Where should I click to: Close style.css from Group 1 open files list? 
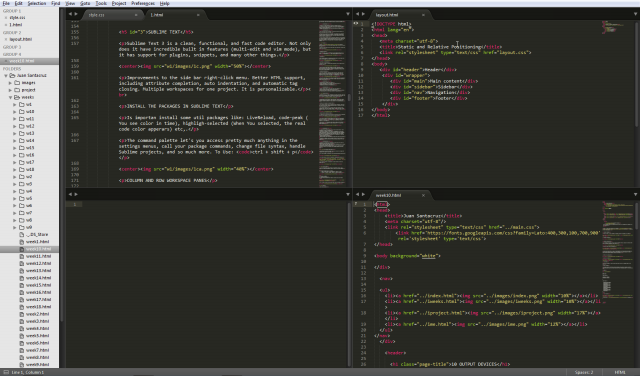5,18
